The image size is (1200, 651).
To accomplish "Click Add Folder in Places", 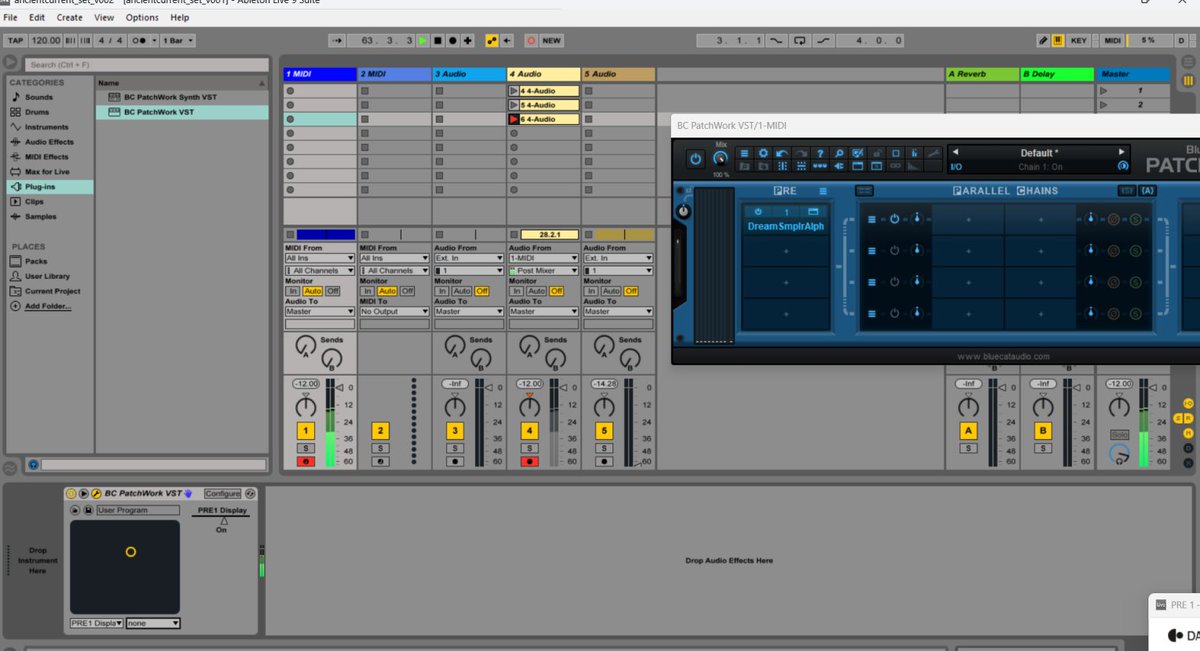I will 48,306.
